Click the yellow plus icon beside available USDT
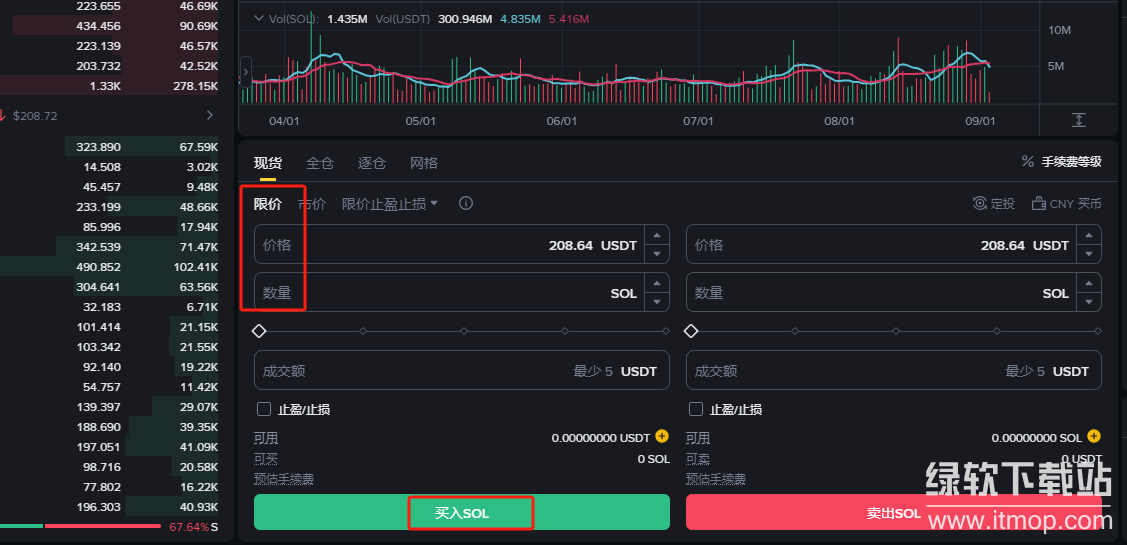 pyautogui.click(x=661, y=437)
